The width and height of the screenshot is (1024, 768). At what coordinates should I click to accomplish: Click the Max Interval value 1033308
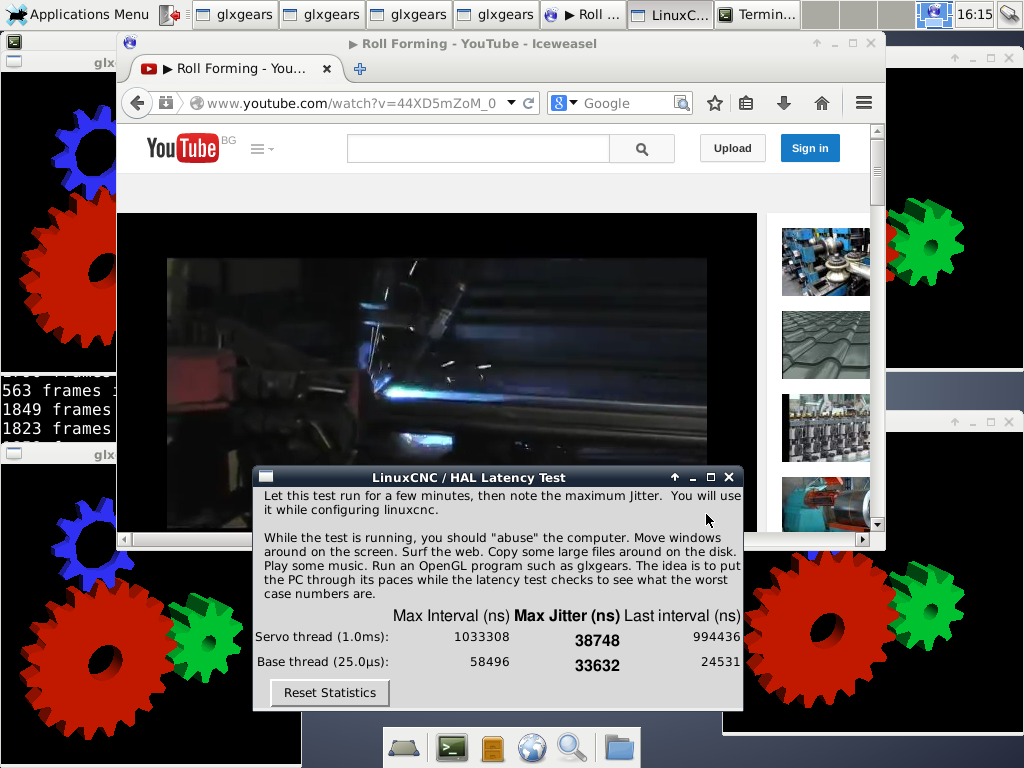(x=482, y=637)
